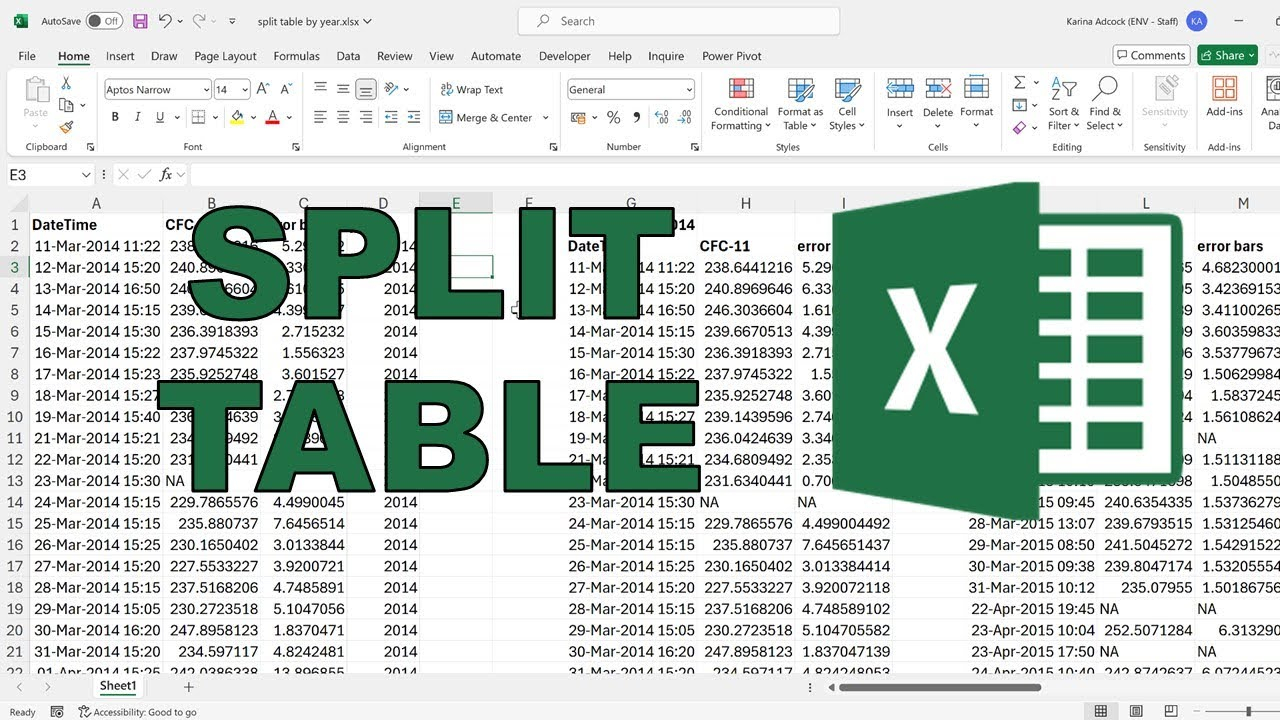
Task: Switch to the Data tab
Action: [348, 56]
